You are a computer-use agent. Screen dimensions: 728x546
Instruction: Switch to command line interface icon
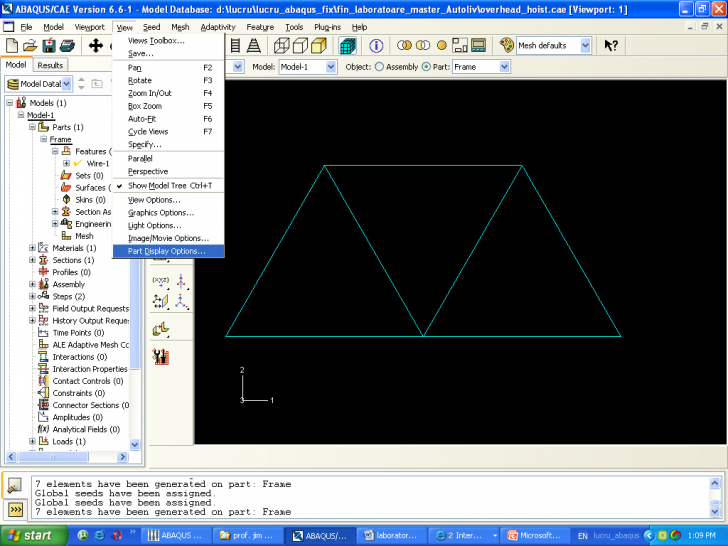click(x=15, y=509)
